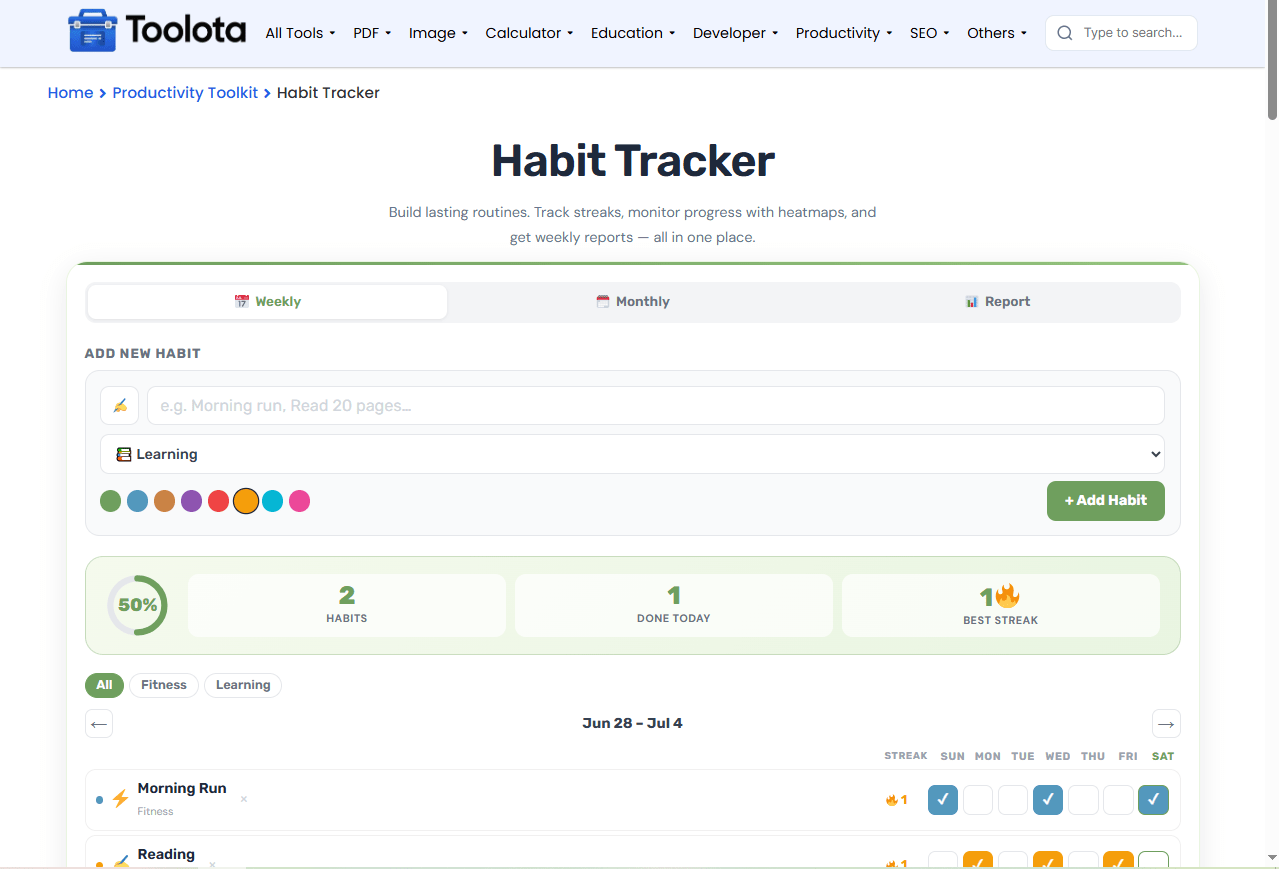The width and height of the screenshot is (1279, 869).
Task: Select the orange color swatch
Action: click(246, 501)
